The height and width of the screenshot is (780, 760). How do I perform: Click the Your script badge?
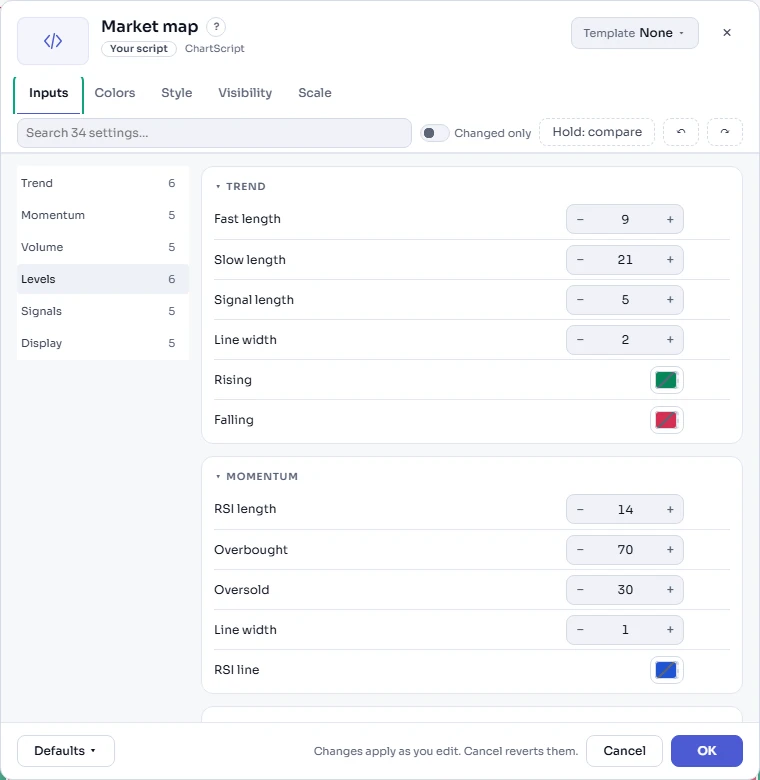pyautogui.click(x=139, y=49)
